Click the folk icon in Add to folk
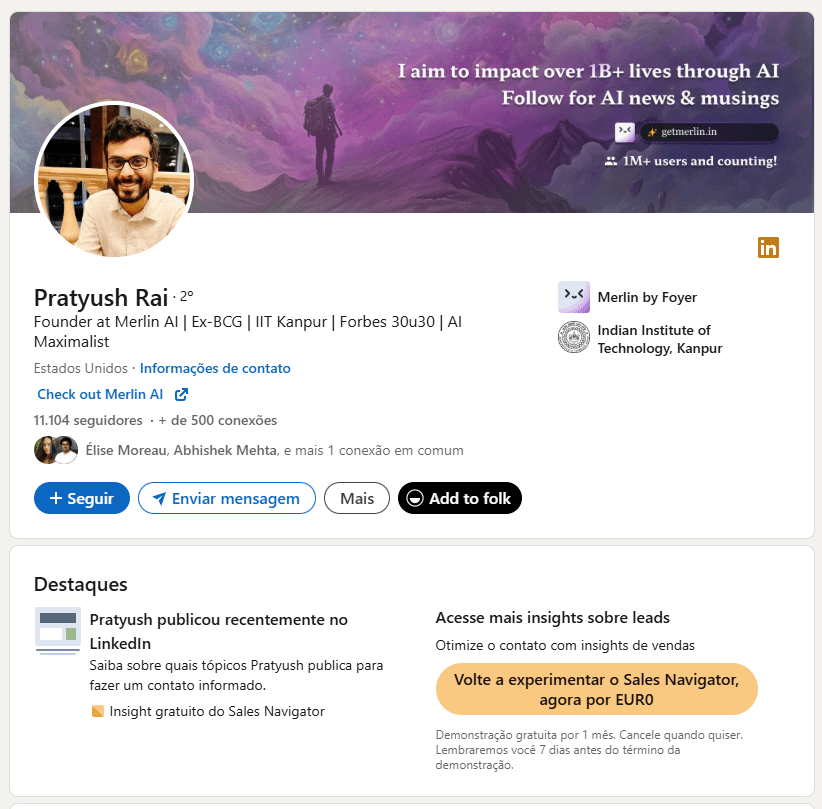Screen dimensions: 822x809 tap(415, 498)
